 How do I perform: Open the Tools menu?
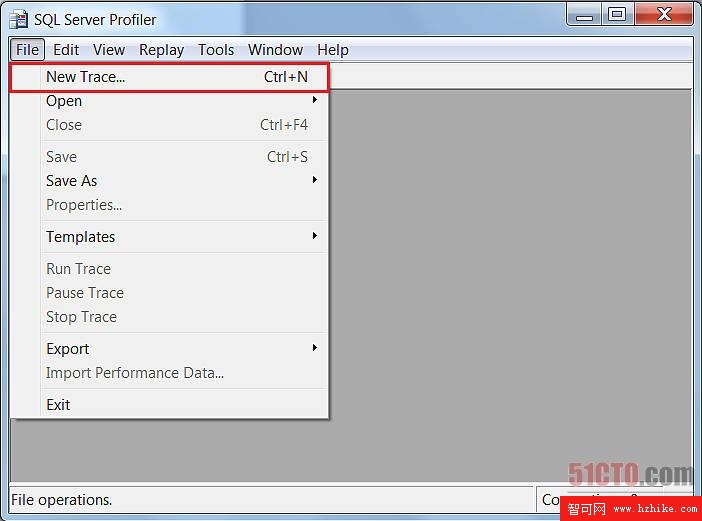216,50
